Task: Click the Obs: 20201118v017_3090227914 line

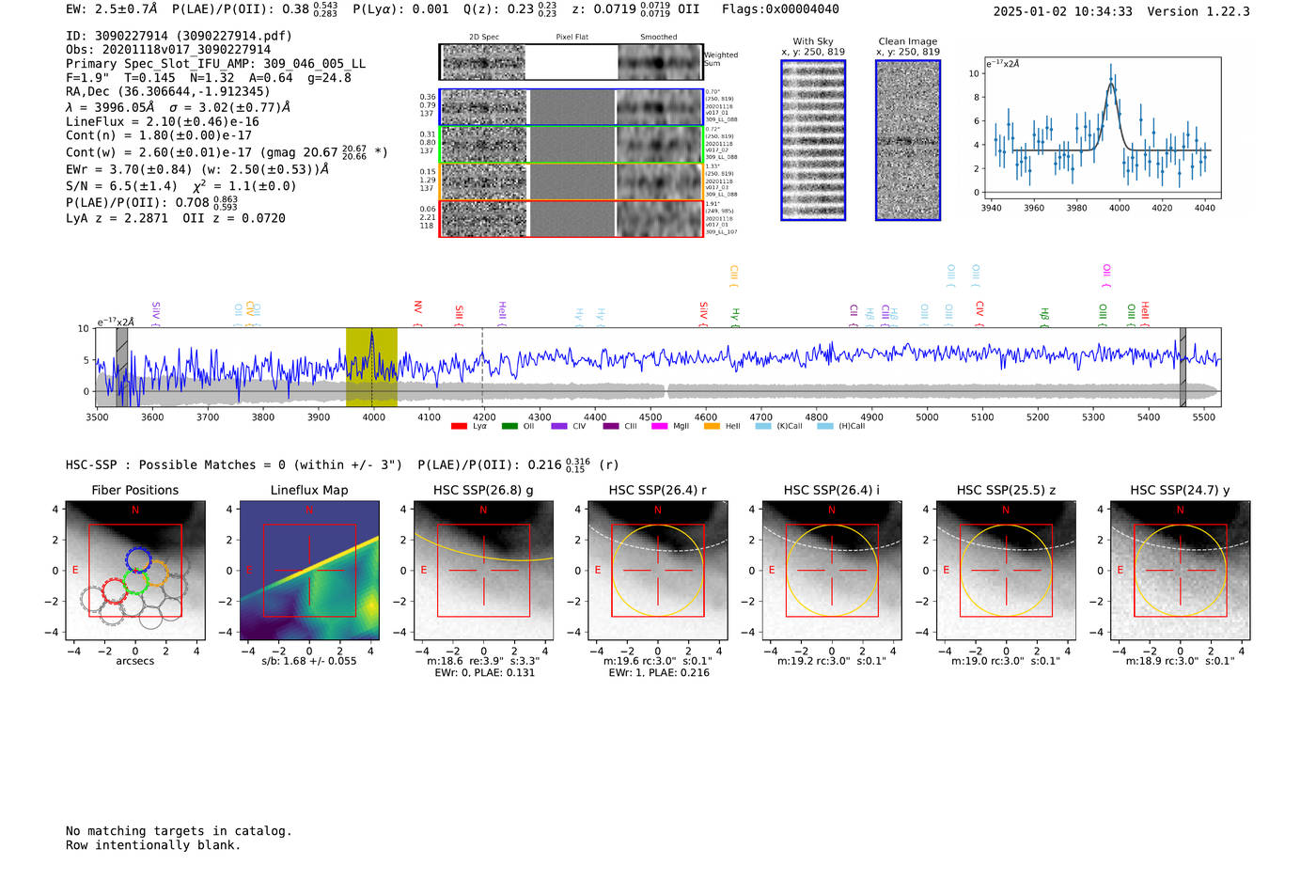Action: [x=168, y=50]
